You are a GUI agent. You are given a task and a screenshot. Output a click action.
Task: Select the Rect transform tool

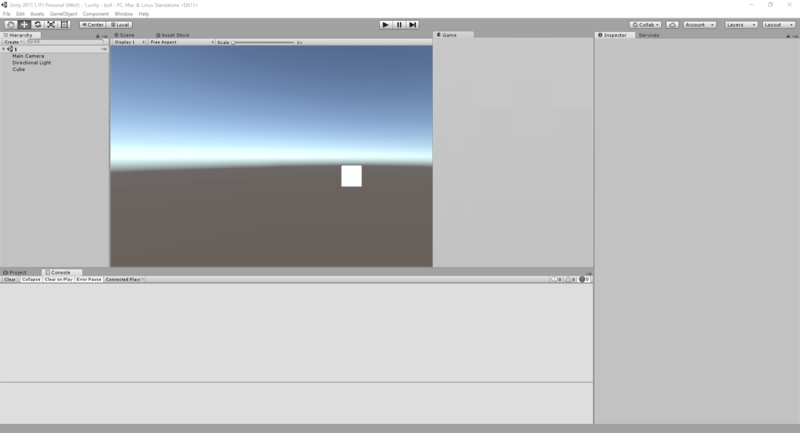pos(64,24)
